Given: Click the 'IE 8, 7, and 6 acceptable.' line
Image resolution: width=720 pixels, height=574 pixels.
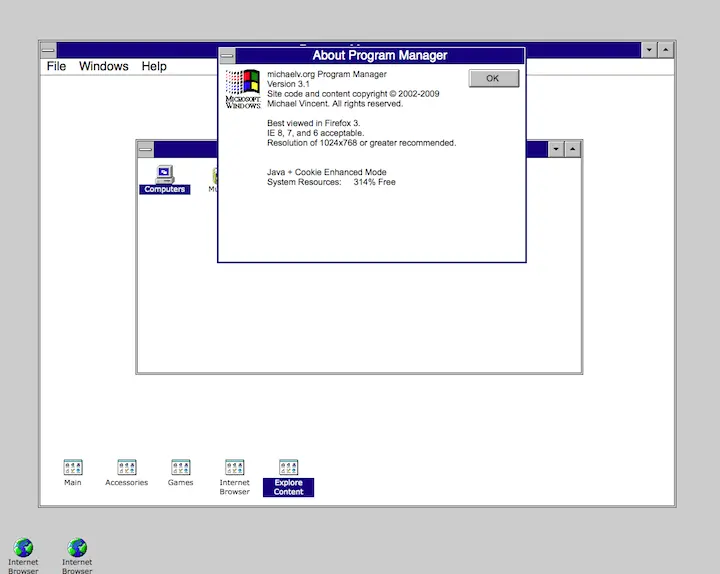Looking at the screenshot, I should tap(315, 133).
